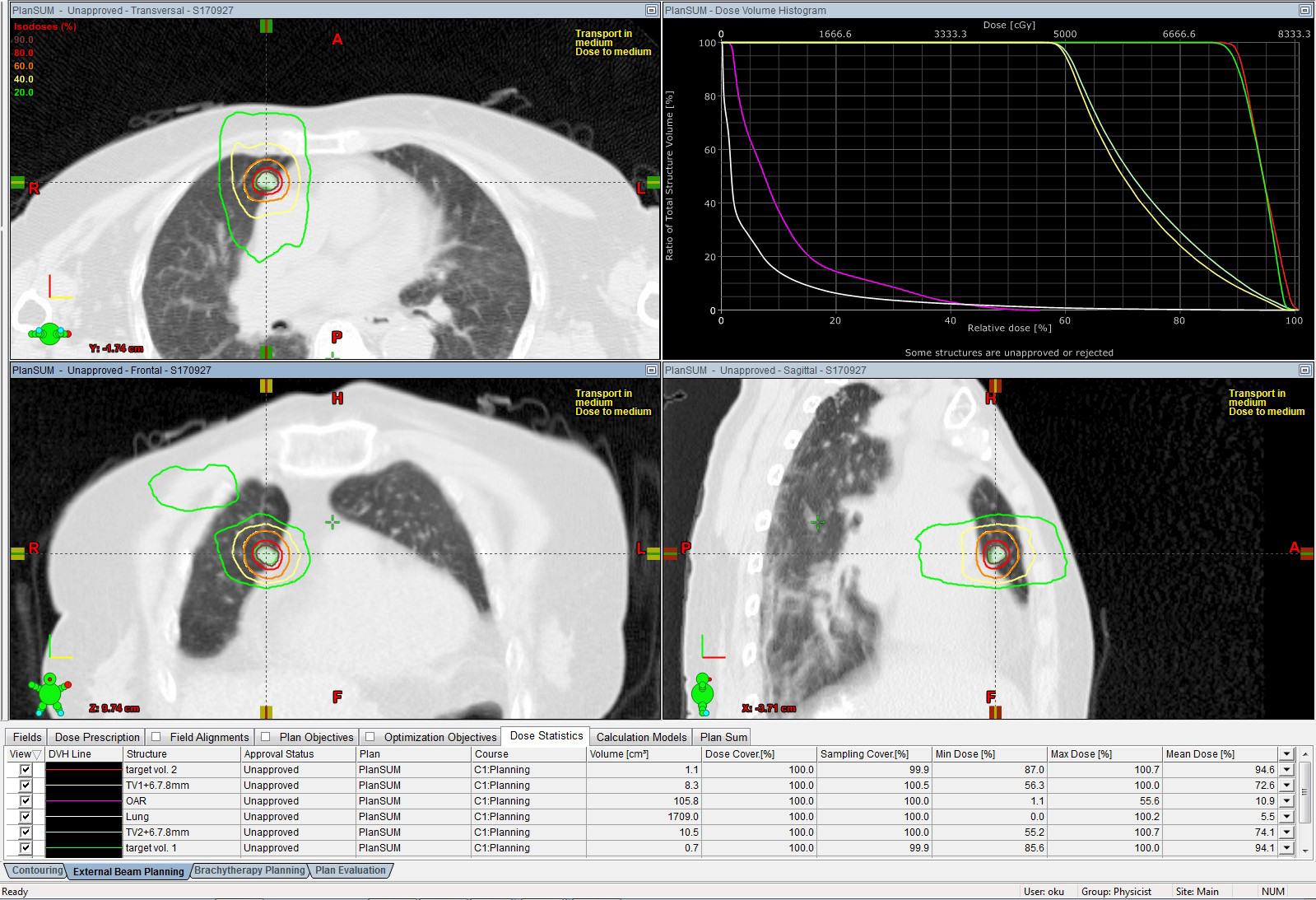Viewport: 1316px width, 900px height.
Task: Open dropdown for TV2+6.7.8mm row
Action: pos(1287,832)
